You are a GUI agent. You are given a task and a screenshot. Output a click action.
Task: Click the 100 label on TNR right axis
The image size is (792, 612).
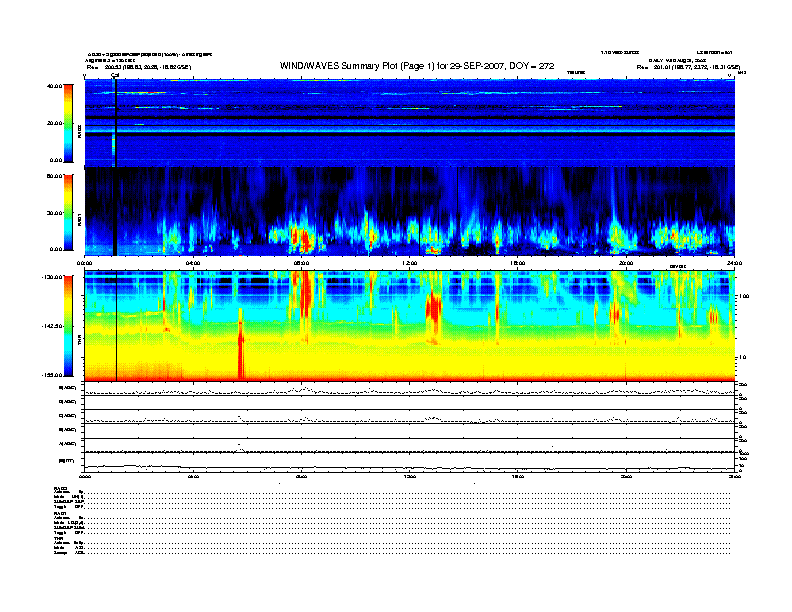[x=743, y=296]
